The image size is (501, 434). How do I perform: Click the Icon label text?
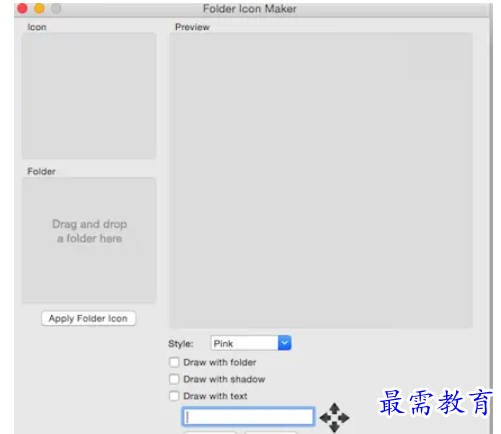pos(37,27)
